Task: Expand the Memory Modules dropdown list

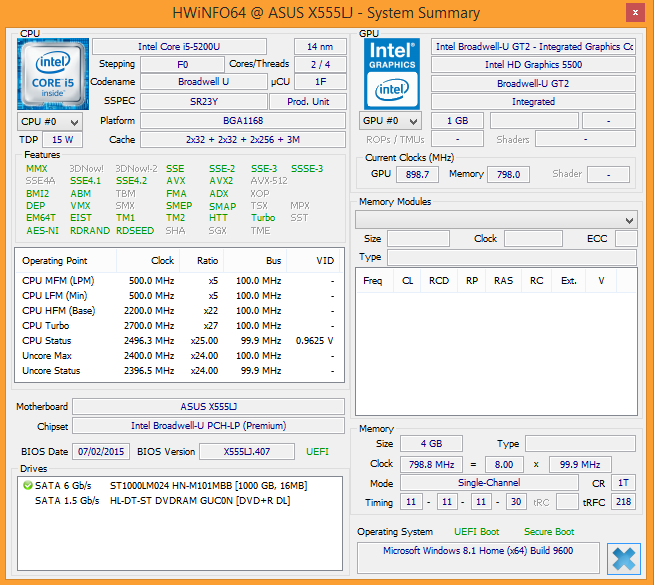Action: pos(496,220)
